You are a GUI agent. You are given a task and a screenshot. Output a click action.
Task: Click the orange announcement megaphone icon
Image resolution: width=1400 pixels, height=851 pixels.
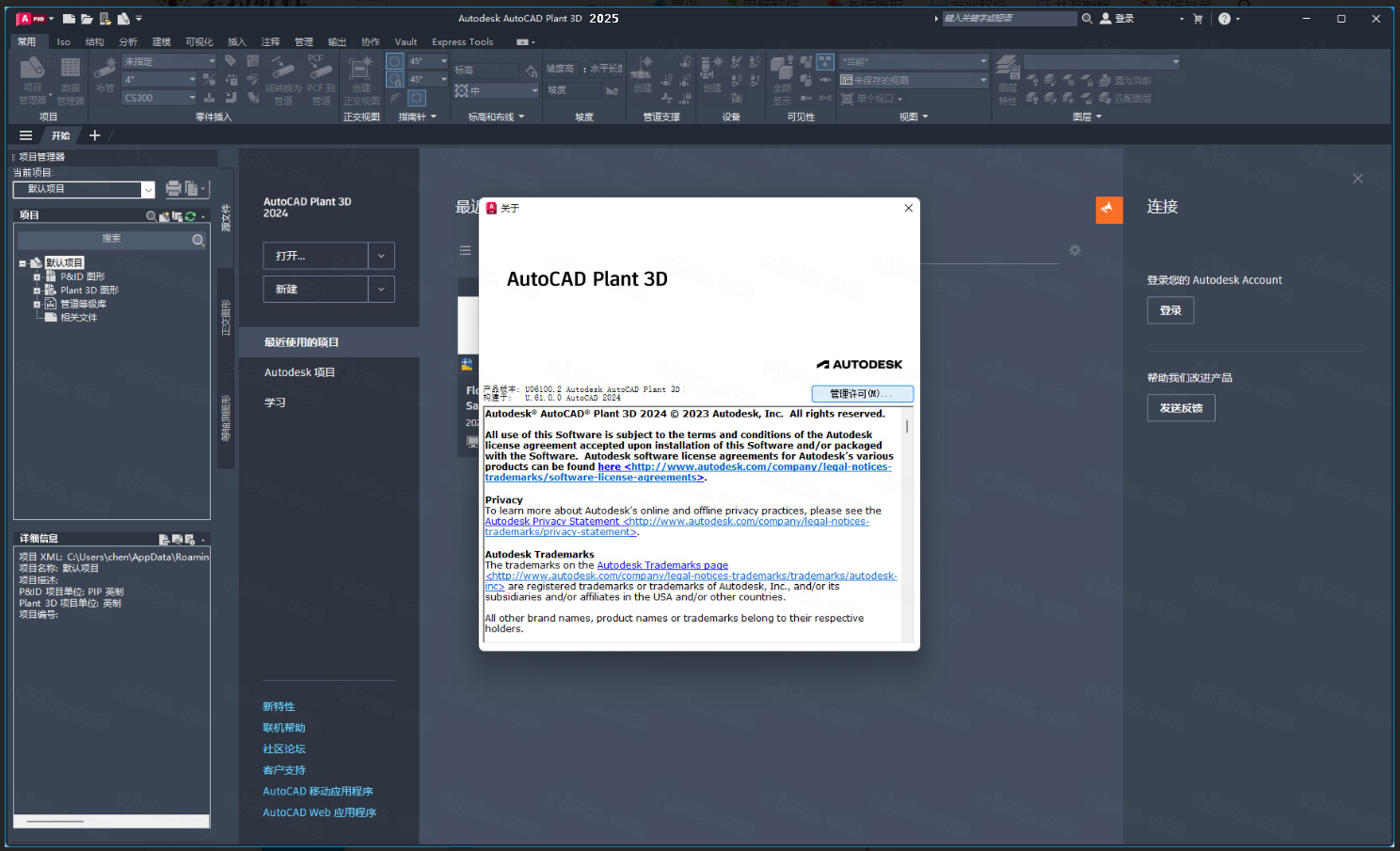click(1109, 209)
